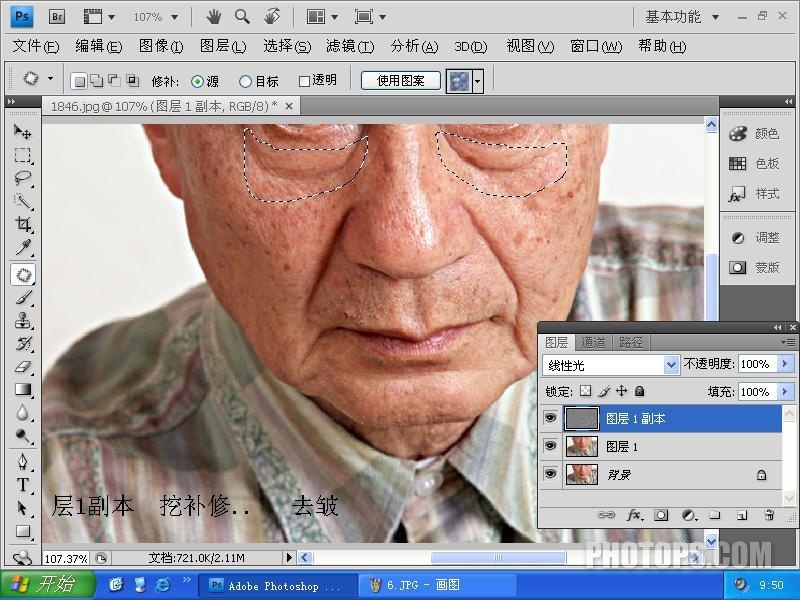Hide the 背景 layer
800x600 pixels.
tap(550, 474)
